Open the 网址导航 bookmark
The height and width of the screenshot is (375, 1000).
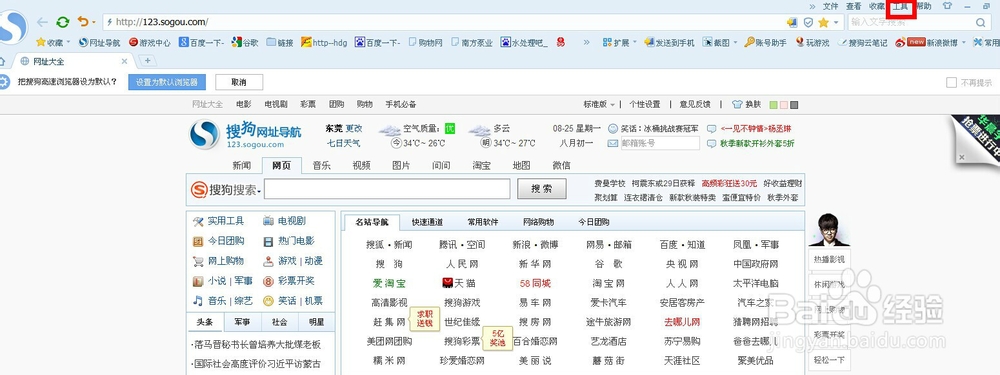(x=99, y=43)
